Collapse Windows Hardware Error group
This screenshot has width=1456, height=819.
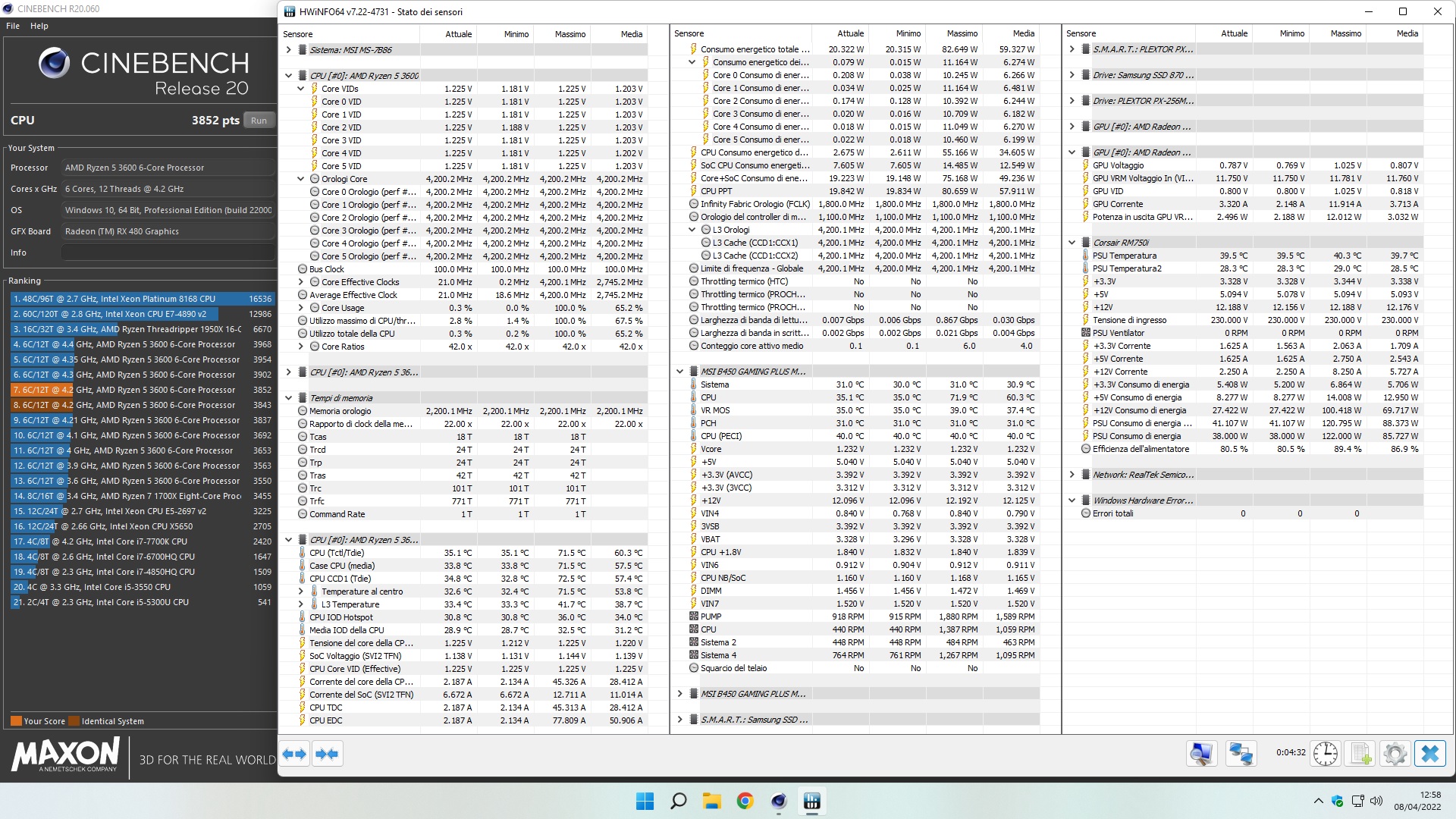(1072, 500)
